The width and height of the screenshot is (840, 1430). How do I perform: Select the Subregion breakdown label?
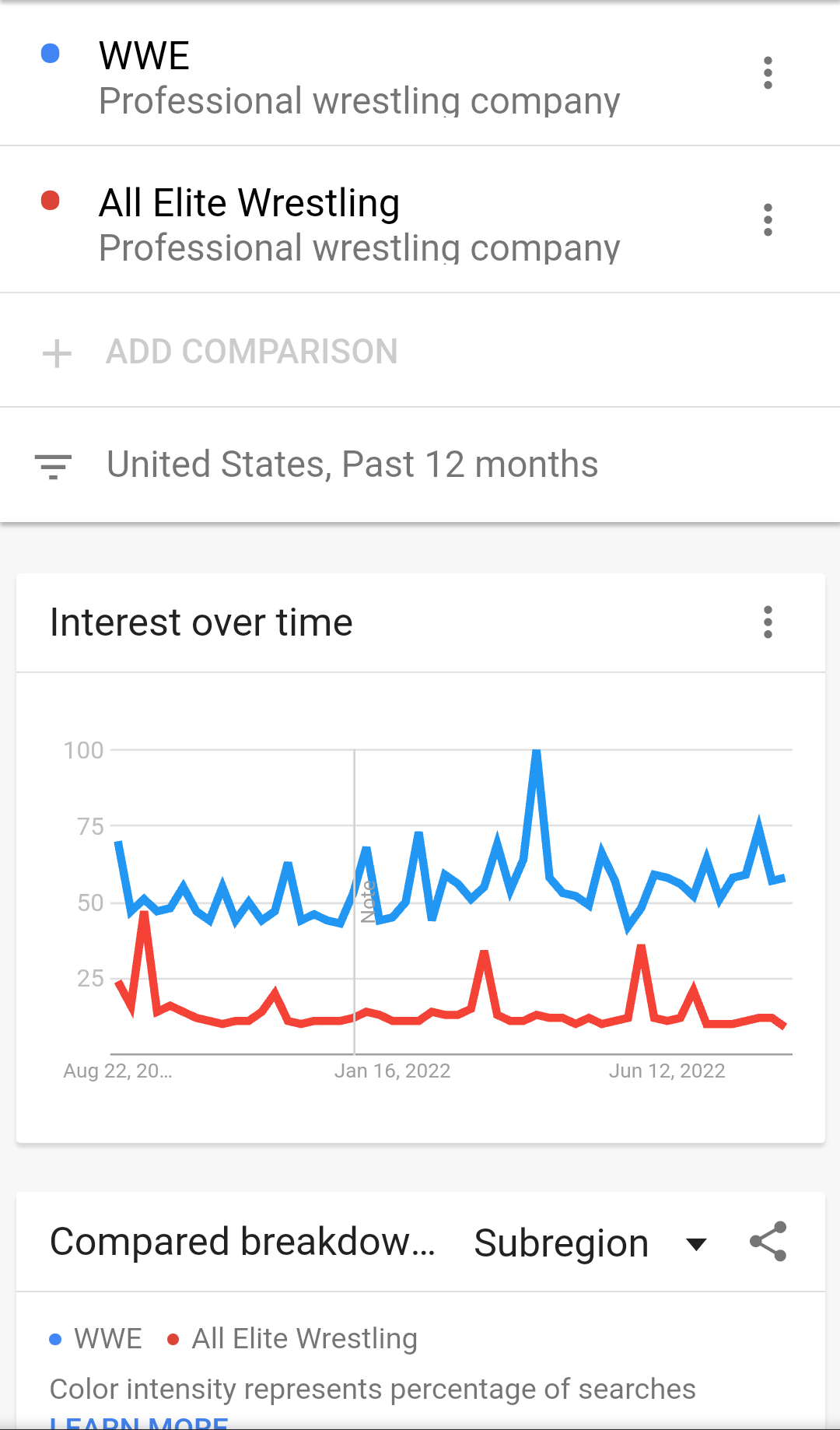point(561,1243)
